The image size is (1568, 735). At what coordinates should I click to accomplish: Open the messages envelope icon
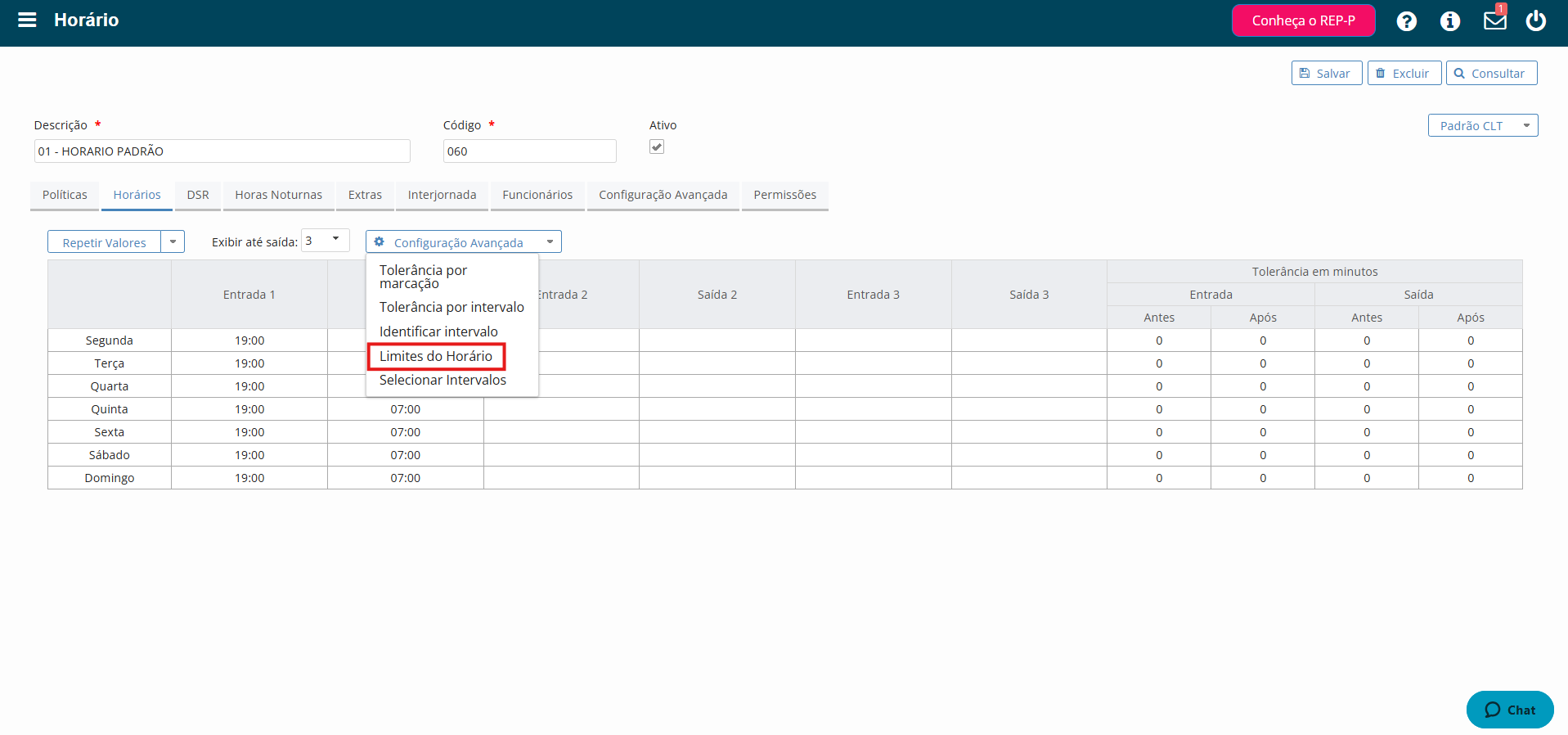pos(1495,20)
